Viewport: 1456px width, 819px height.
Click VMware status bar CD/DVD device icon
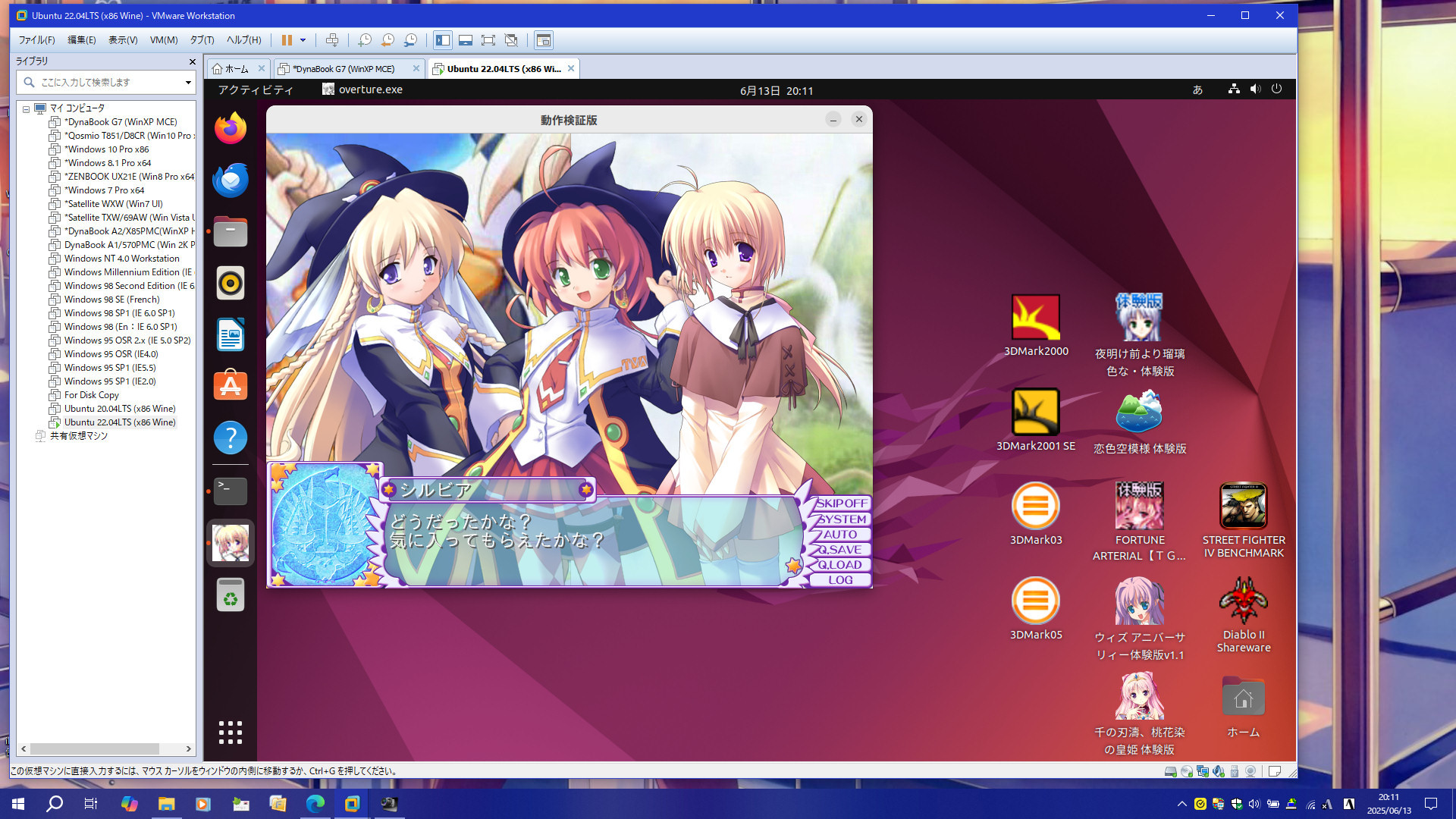1187,771
